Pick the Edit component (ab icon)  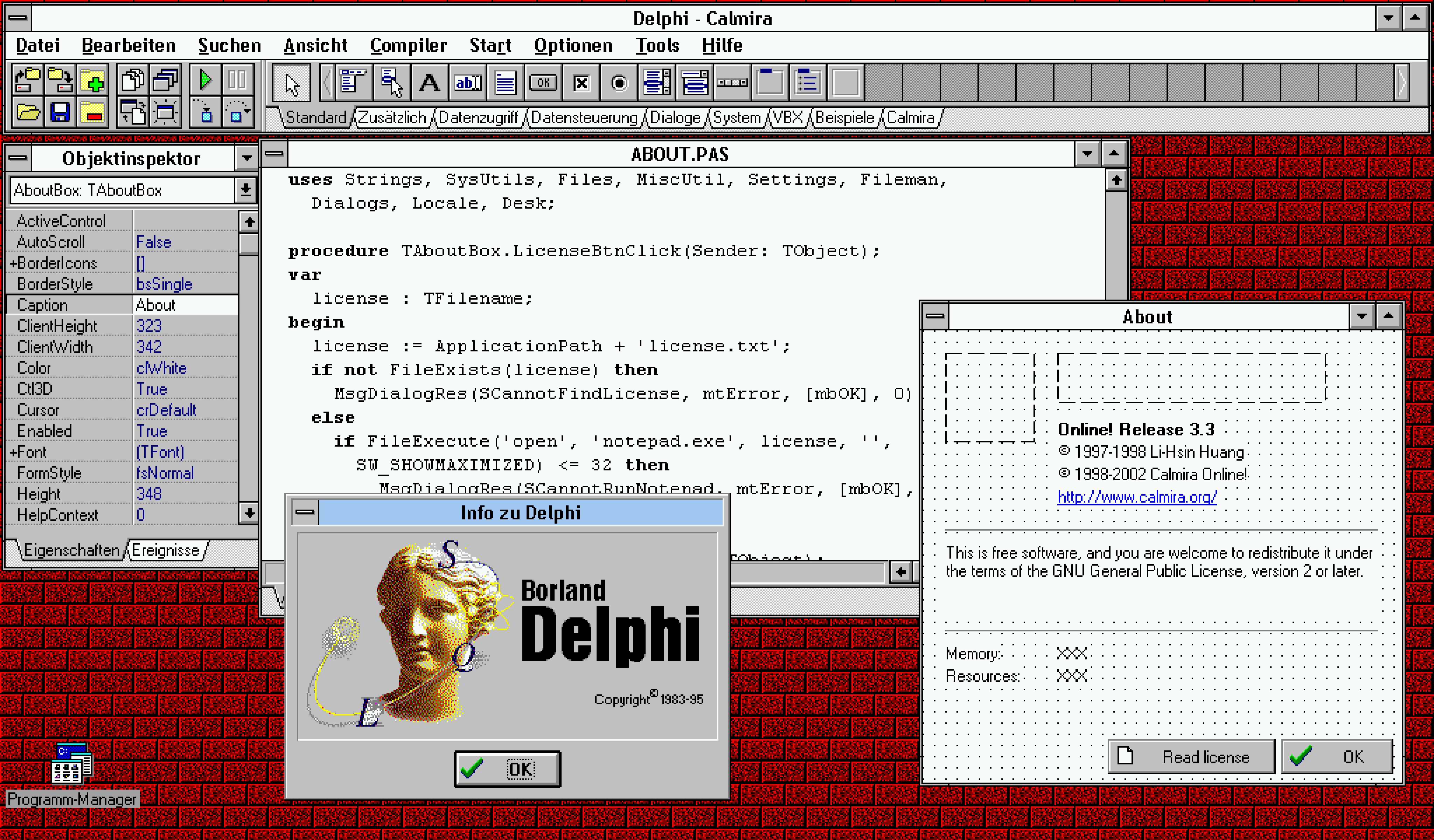(467, 83)
